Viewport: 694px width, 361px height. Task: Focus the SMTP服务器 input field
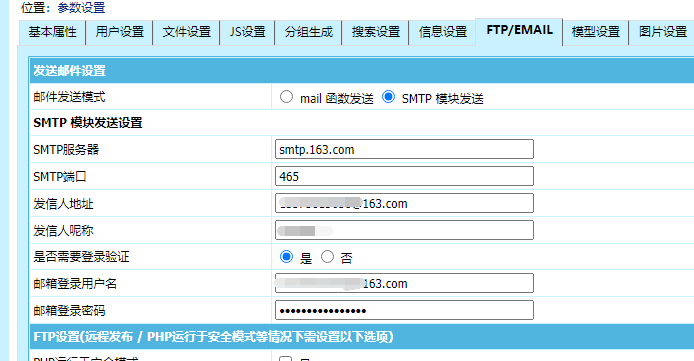pos(404,149)
